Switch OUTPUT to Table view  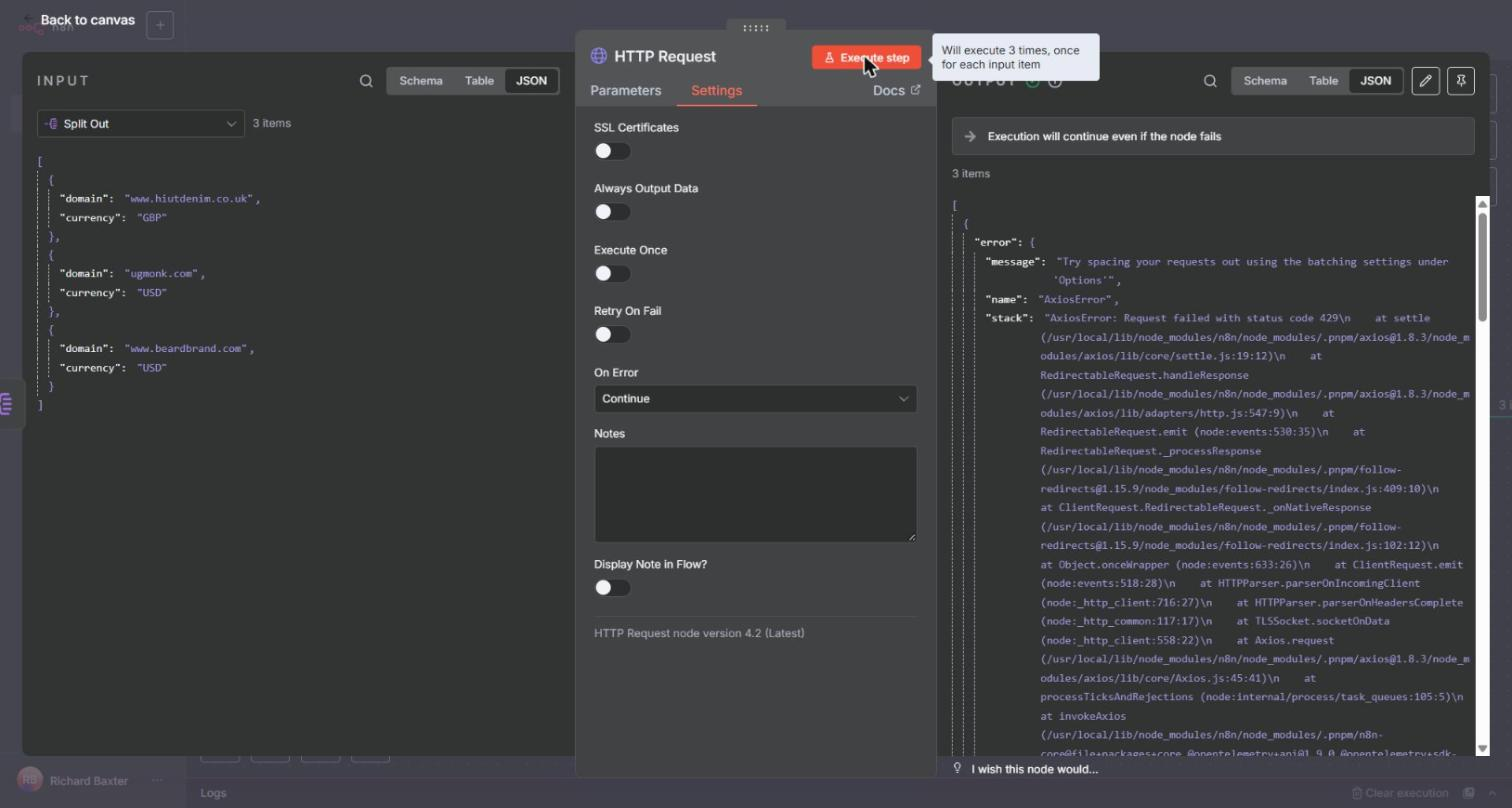click(1323, 81)
